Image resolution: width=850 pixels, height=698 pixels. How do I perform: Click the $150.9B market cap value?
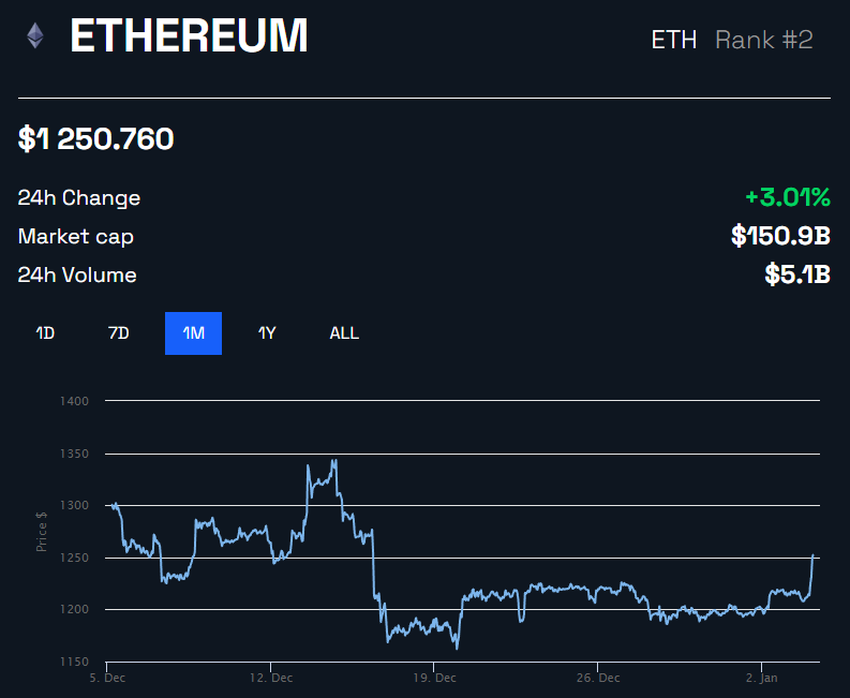point(781,236)
